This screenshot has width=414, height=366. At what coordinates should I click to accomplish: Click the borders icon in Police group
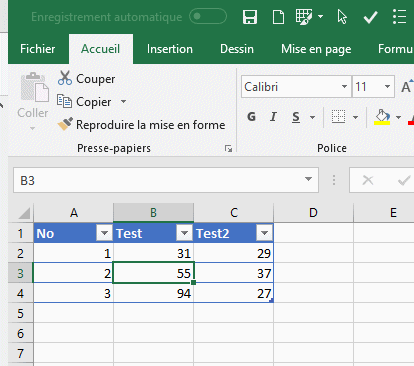(338, 117)
